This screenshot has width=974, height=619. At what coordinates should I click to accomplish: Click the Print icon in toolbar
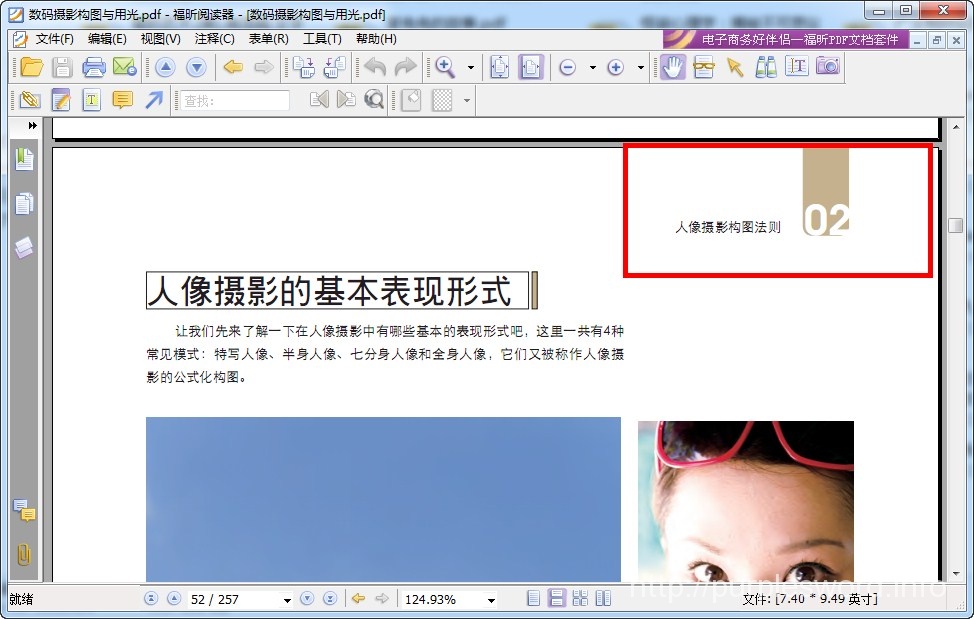pyautogui.click(x=93, y=67)
